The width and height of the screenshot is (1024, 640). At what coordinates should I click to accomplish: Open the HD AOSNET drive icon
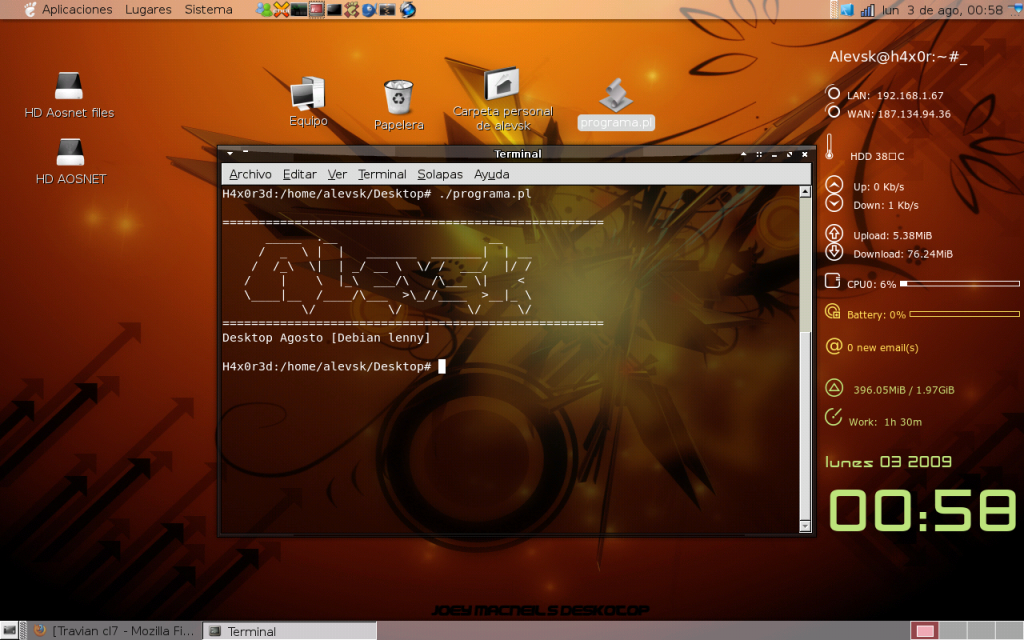tap(70, 153)
